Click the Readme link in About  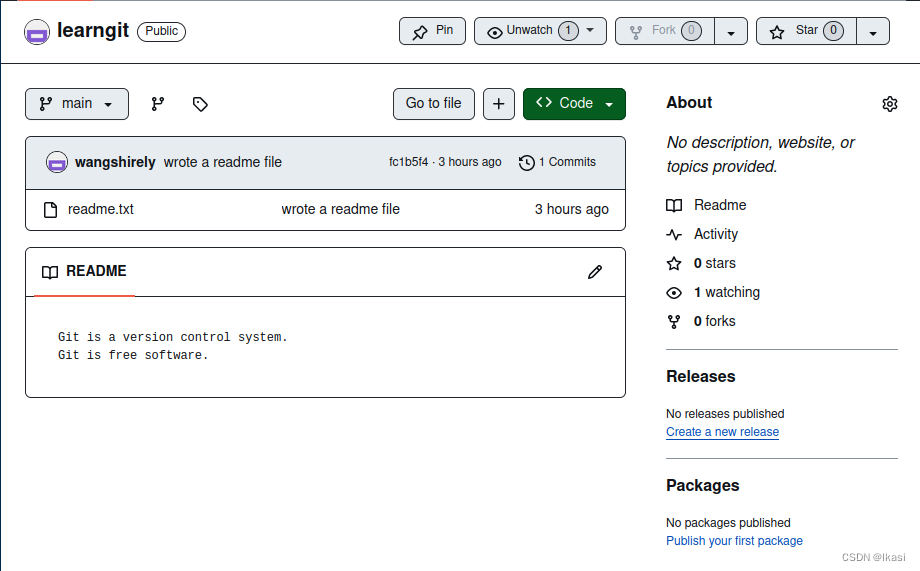click(x=720, y=205)
